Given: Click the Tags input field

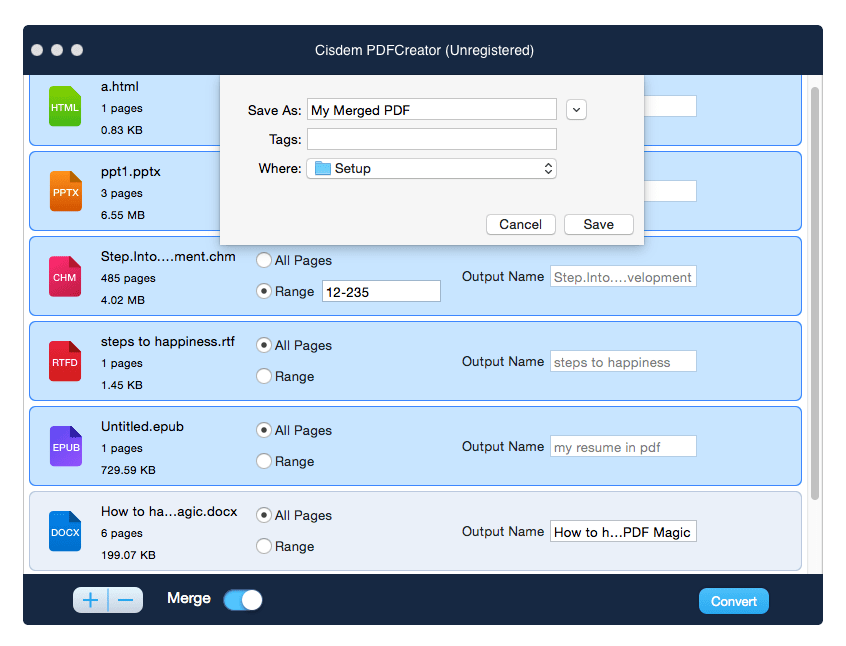Looking at the screenshot, I should (x=431, y=139).
